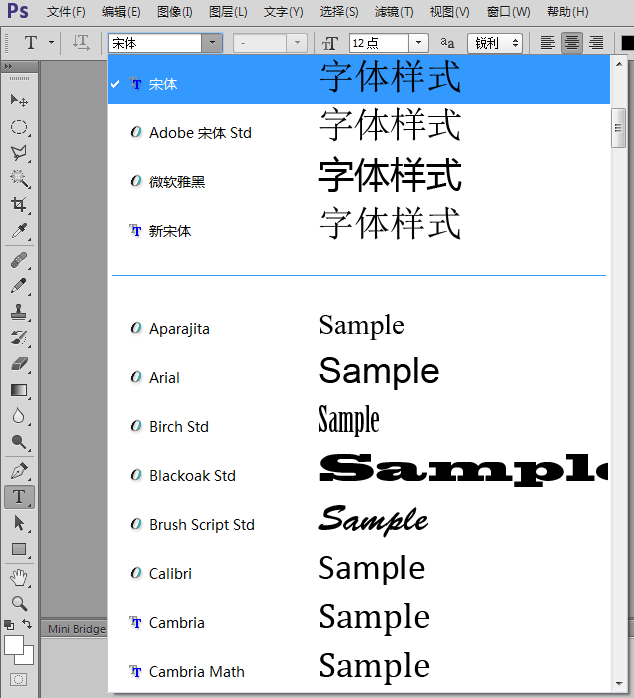Click the Photoshop Ps logo
Image resolution: width=634 pixels, height=698 pixels.
tap(18, 11)
